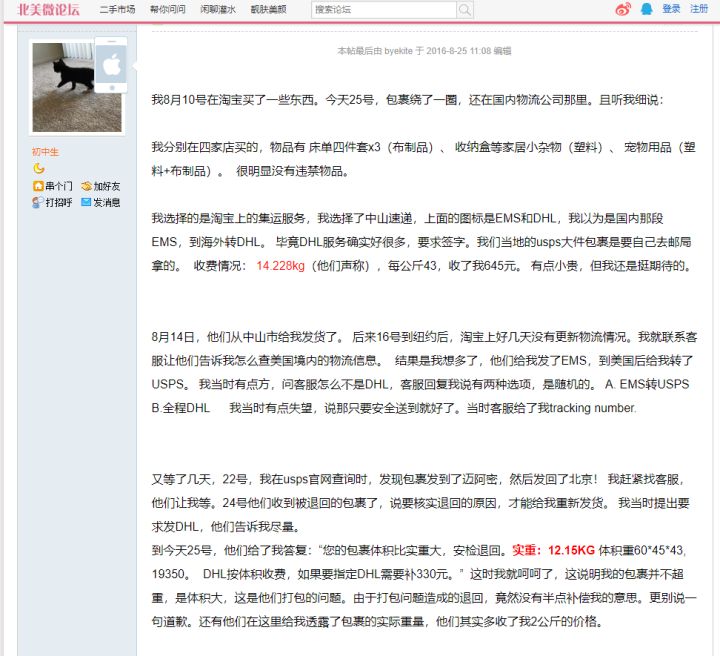Click the house icon beside 串个门
The image size is (720, 656).
tap(38, 186)
